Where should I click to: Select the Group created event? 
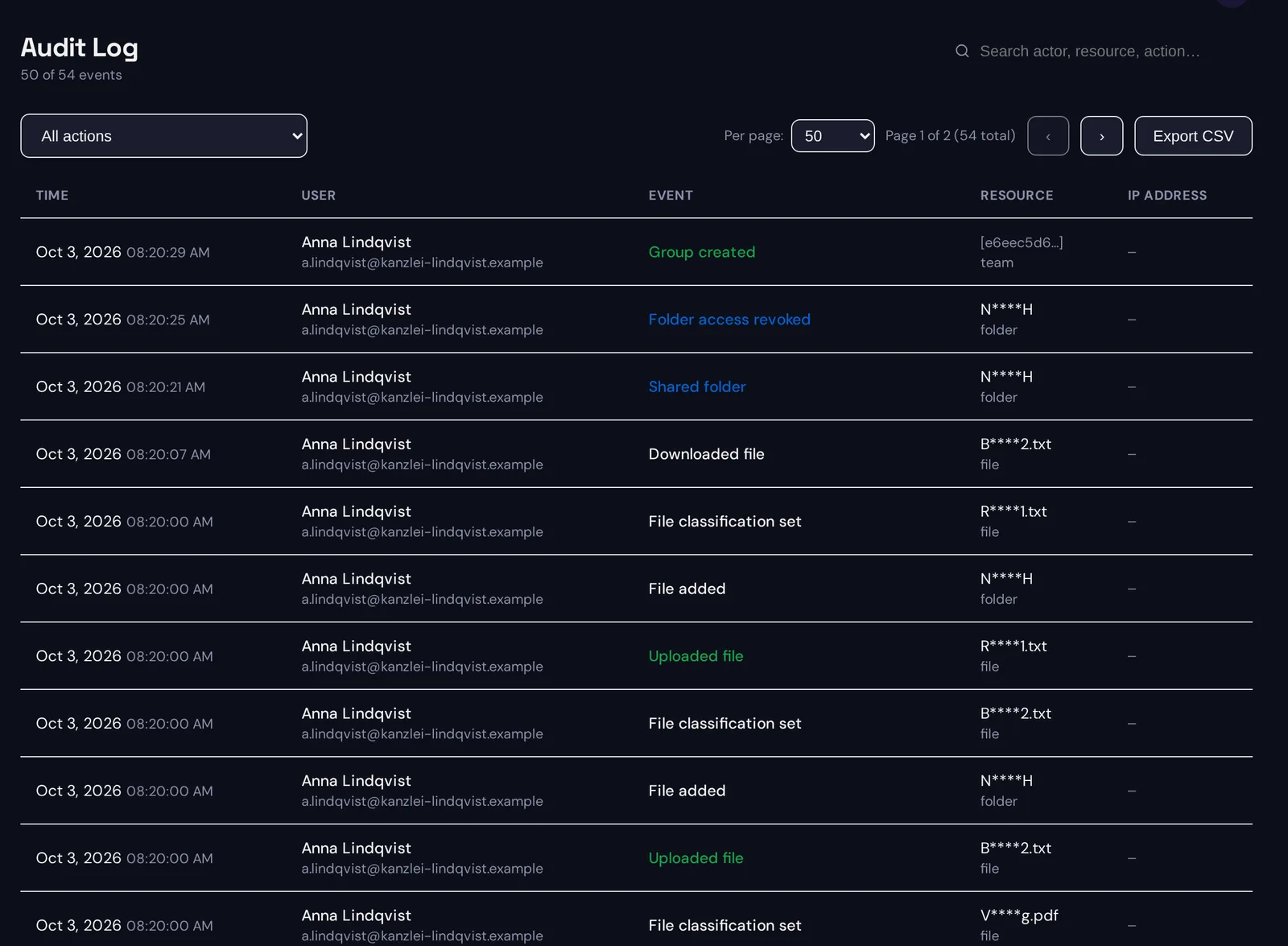click(x=702, y=252)
